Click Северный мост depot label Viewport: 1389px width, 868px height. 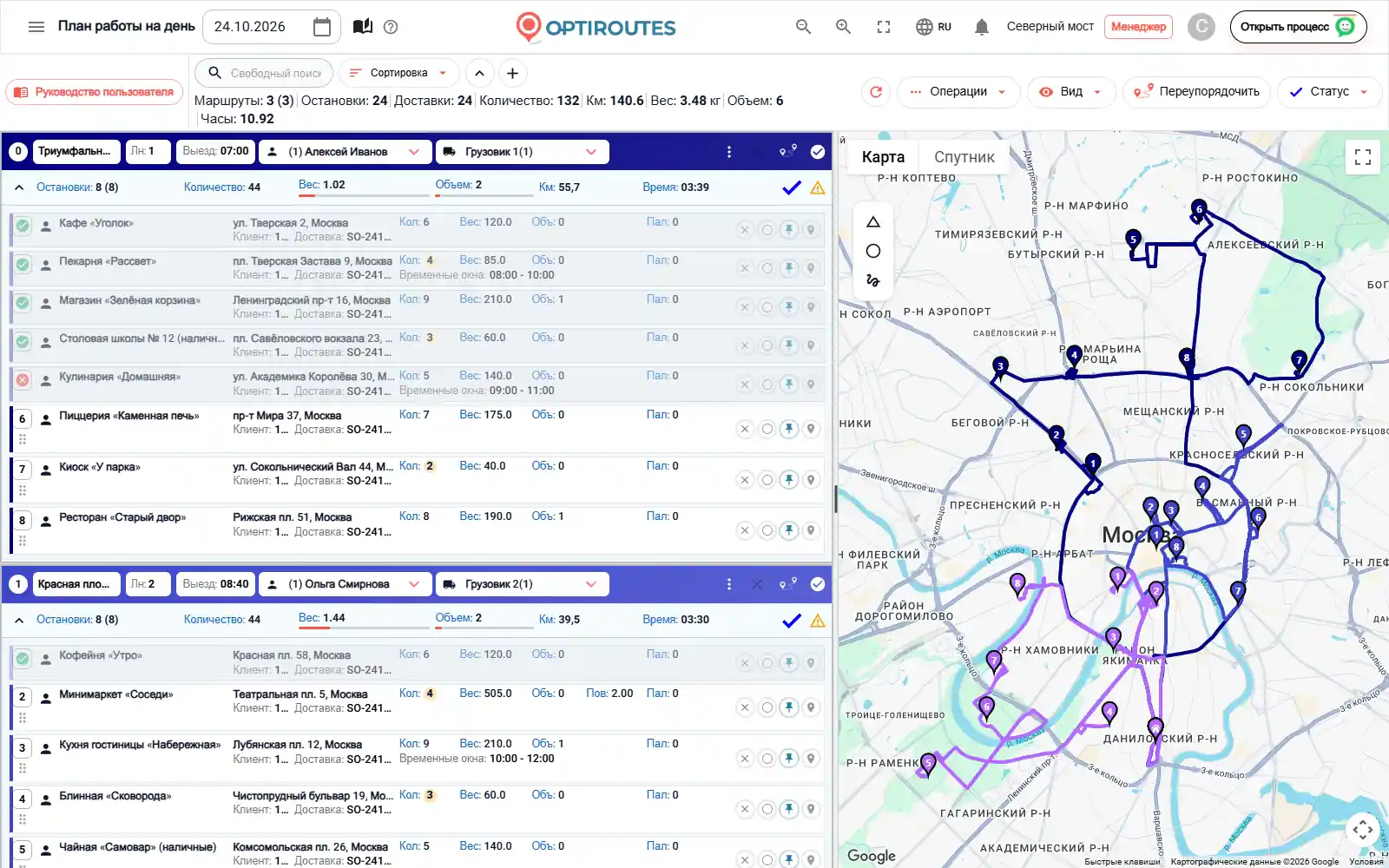(x=1050, y=27)
